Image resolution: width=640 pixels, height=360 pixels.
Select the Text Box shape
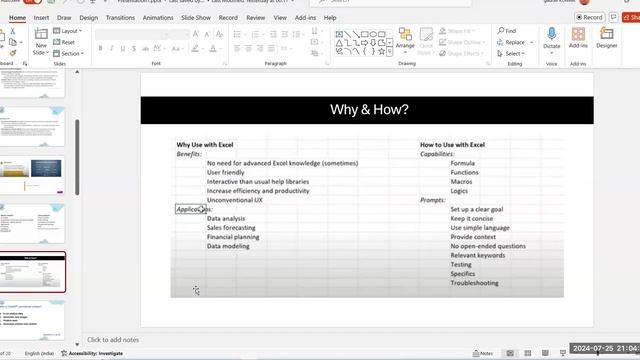click(339, 34)
